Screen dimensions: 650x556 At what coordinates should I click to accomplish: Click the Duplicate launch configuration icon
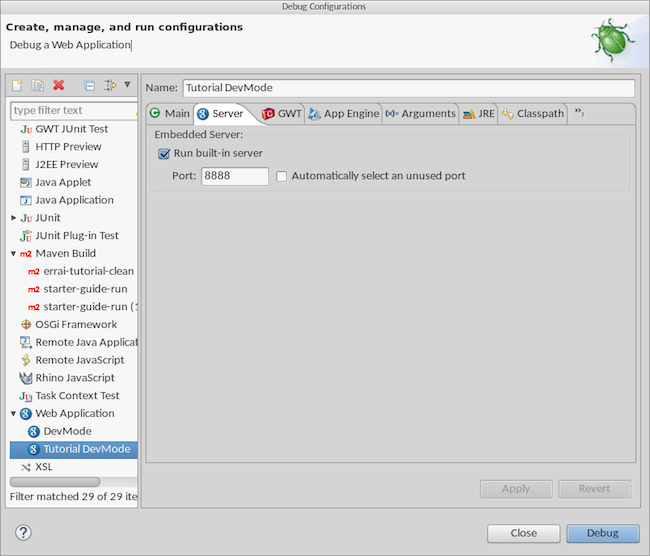38,85
